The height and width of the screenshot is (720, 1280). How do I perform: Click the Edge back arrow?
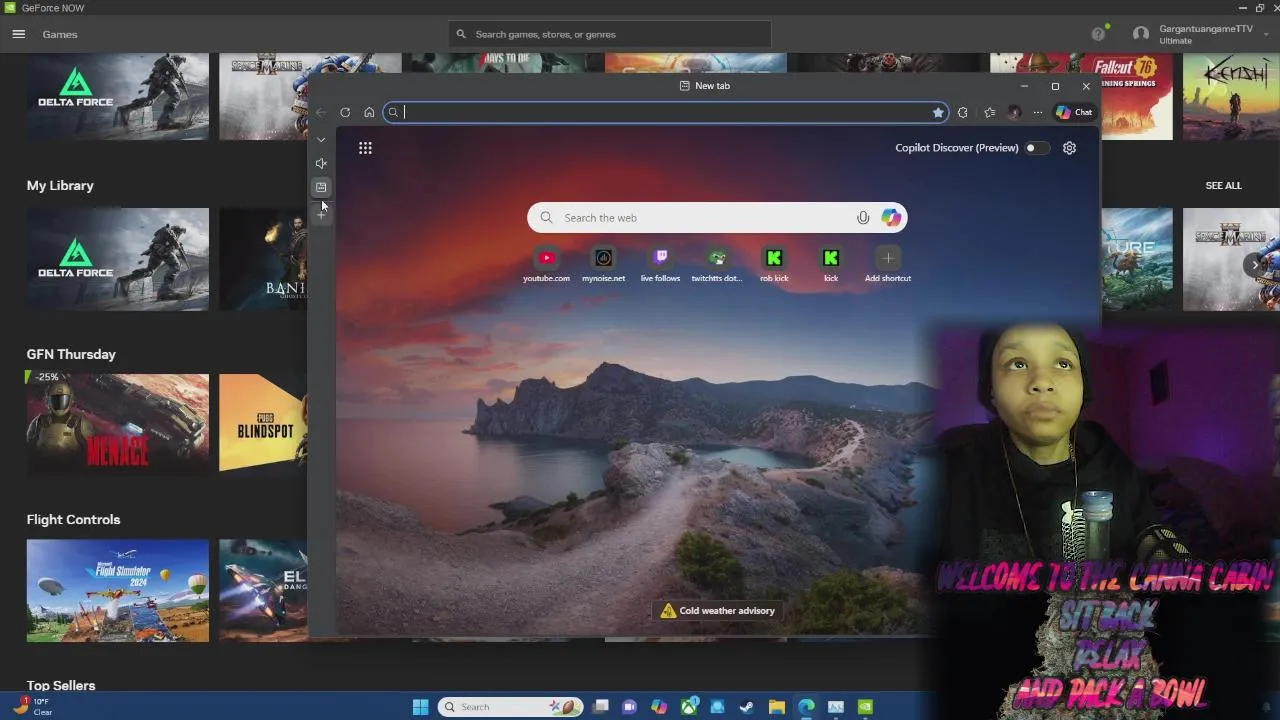point(321,112)
